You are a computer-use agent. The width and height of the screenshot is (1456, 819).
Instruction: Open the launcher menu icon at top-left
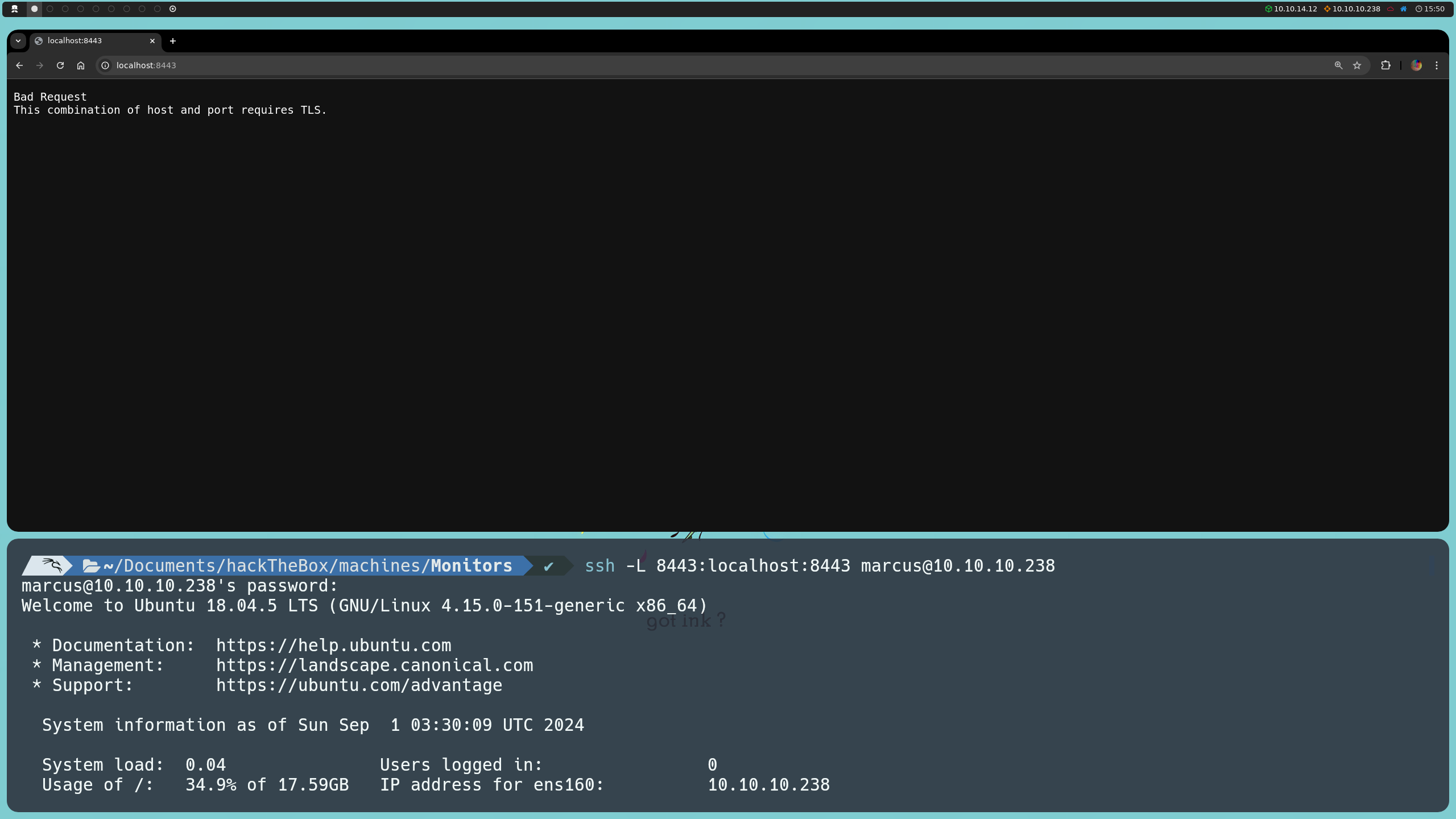click(15, 9)
